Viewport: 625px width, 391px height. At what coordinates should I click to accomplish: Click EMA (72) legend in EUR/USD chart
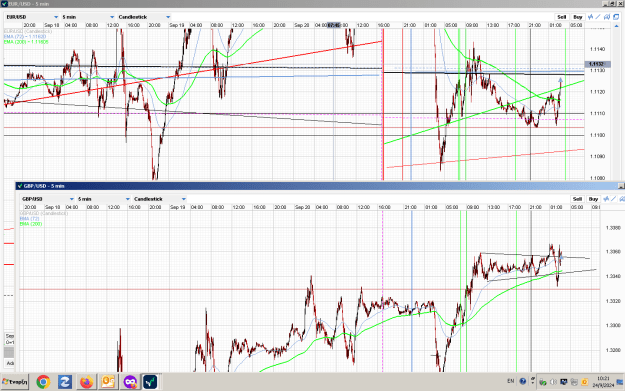(25, 36)
